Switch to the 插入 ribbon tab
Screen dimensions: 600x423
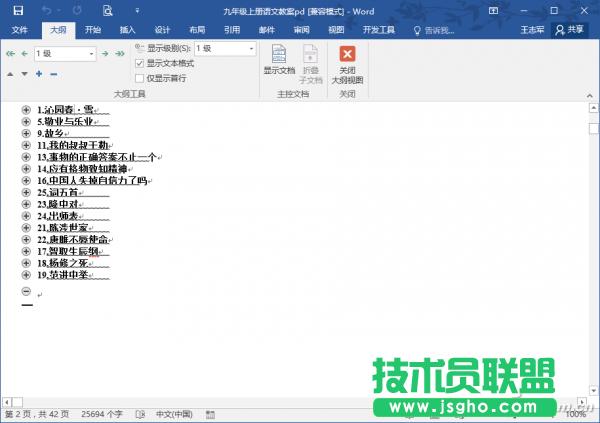click(x=127, y=30)
